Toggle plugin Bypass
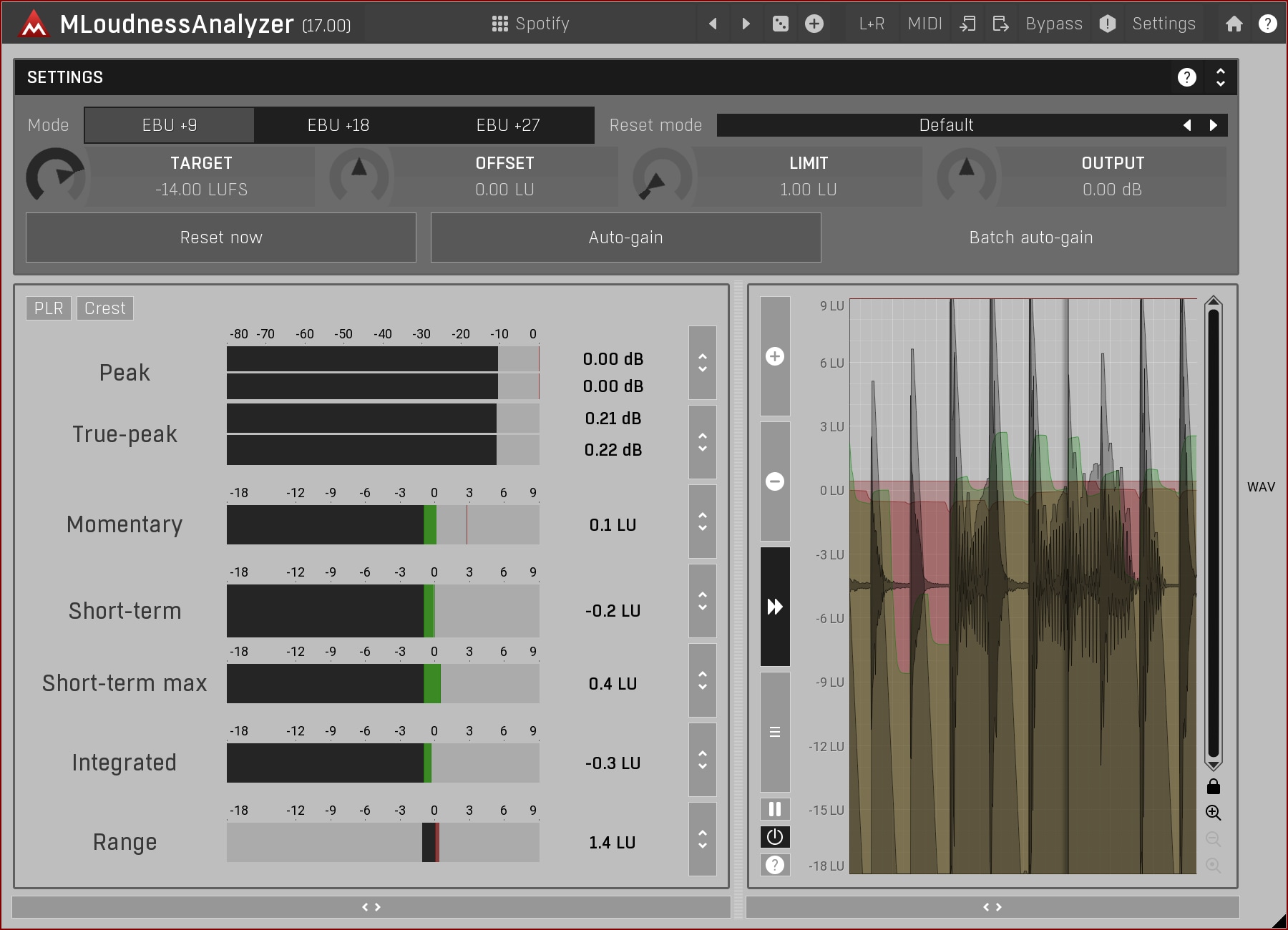This screenshot has height=930, width=1288. (x=1053, y=24)
